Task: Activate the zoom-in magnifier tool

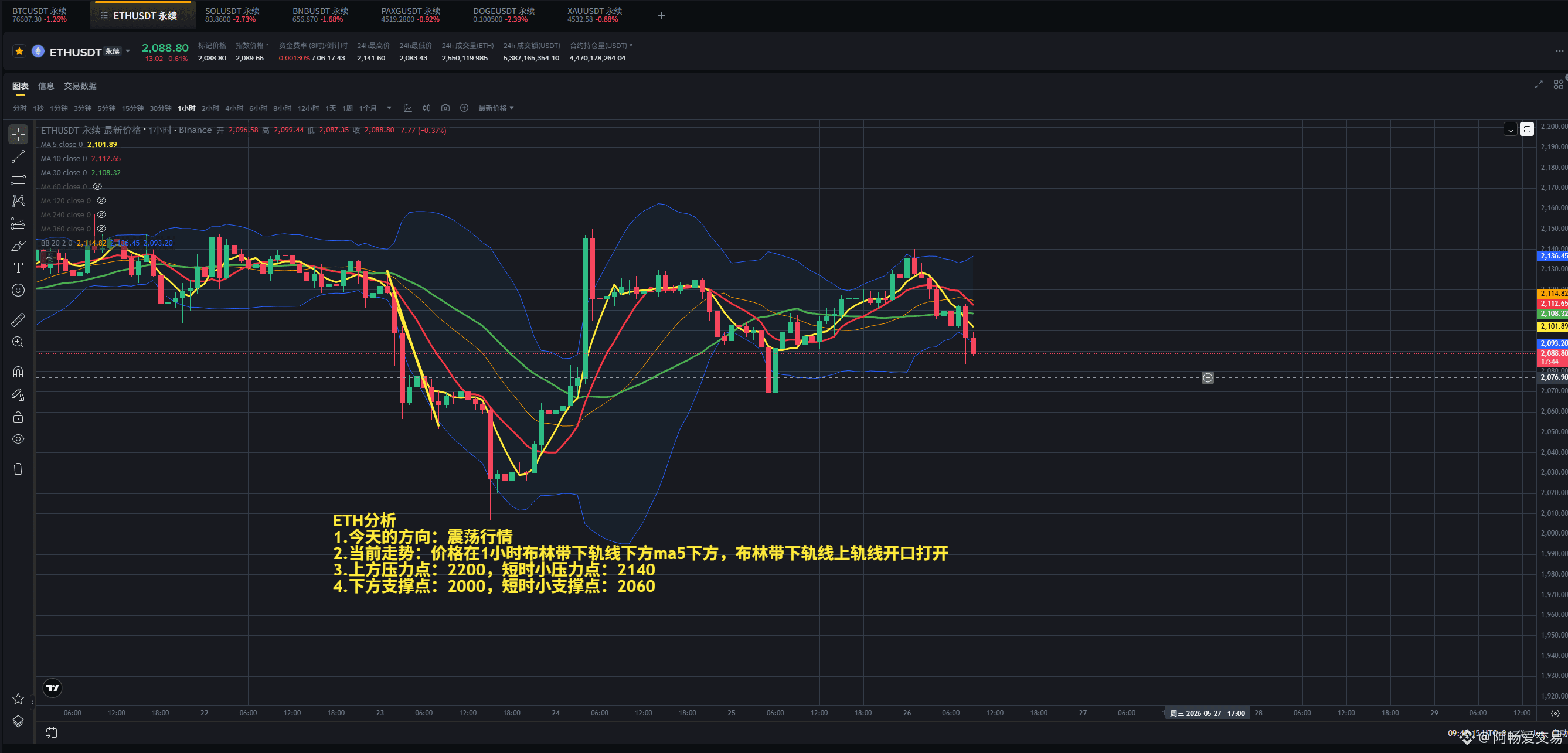Action: 18,342
